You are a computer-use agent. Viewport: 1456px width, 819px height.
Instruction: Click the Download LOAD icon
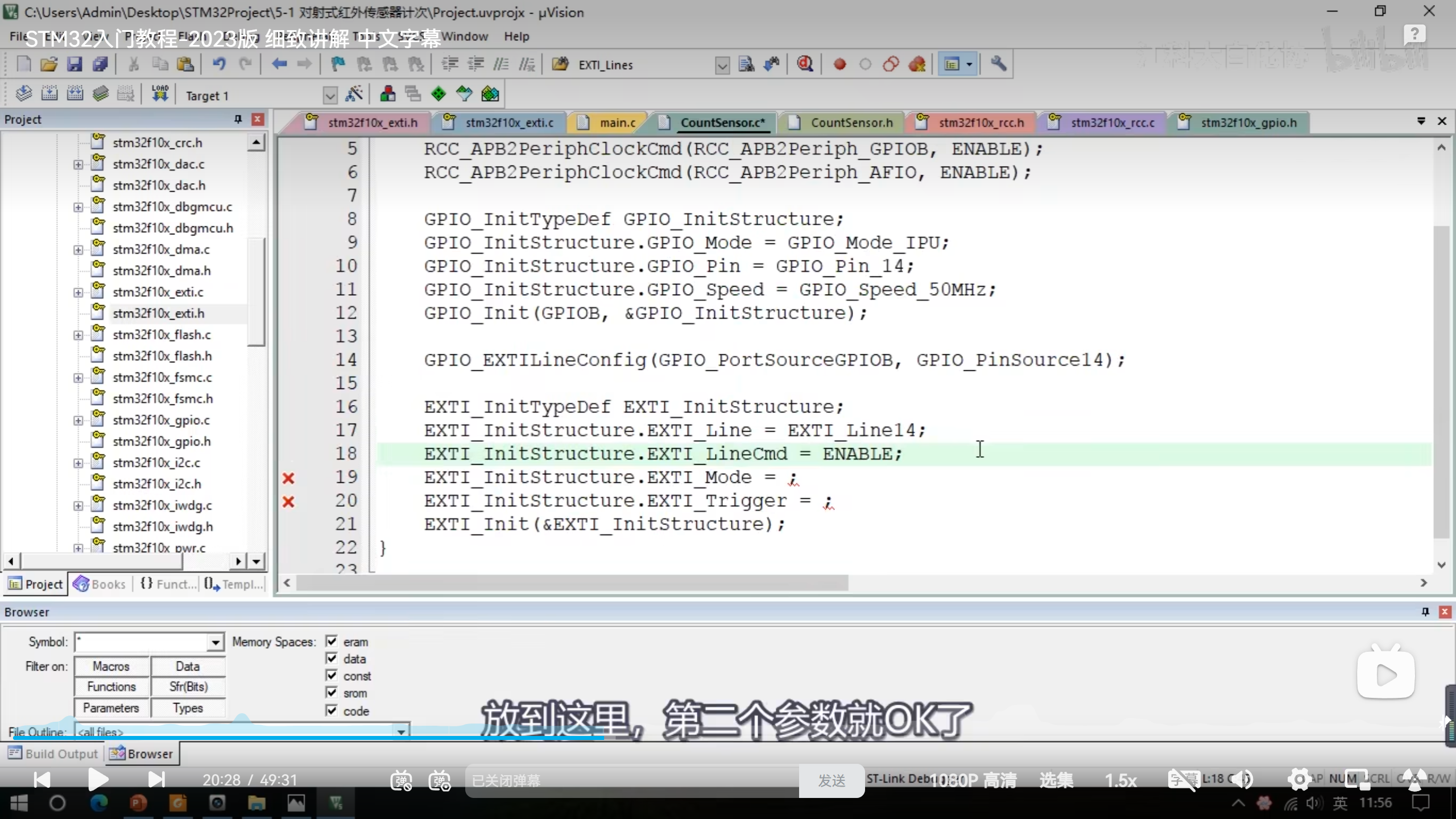pyautogui.click(x=160, y=94)
